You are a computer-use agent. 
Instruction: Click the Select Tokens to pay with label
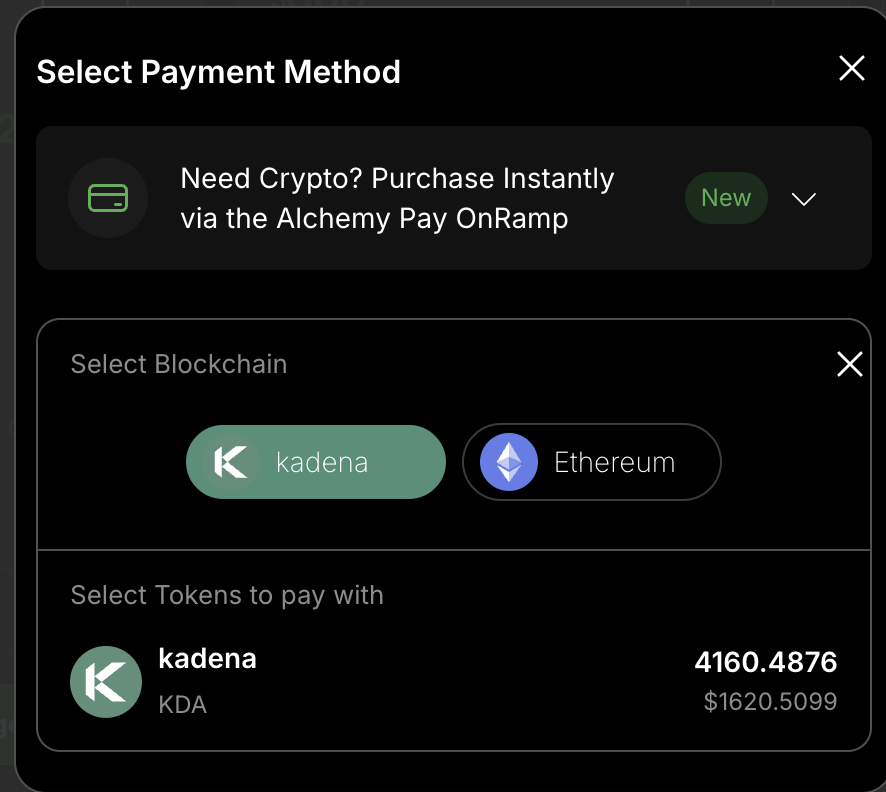point(227,596)
